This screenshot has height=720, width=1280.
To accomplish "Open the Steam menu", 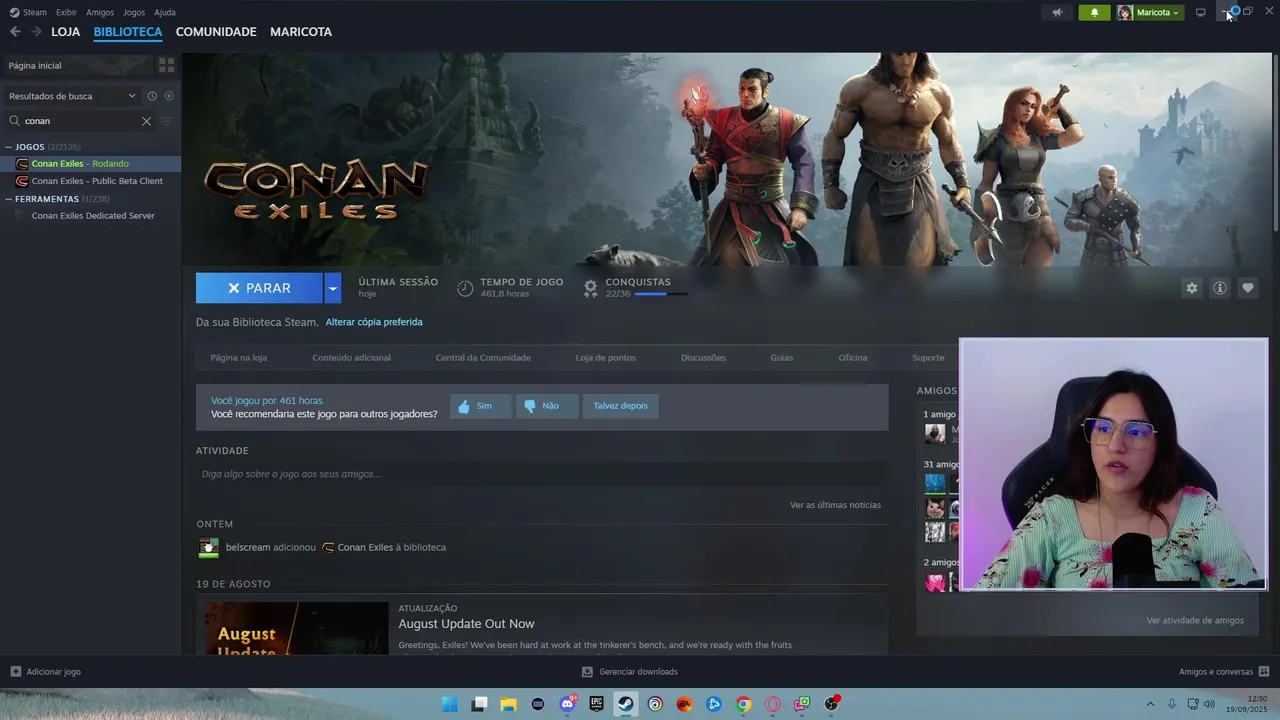I will (x=34, y=12).
